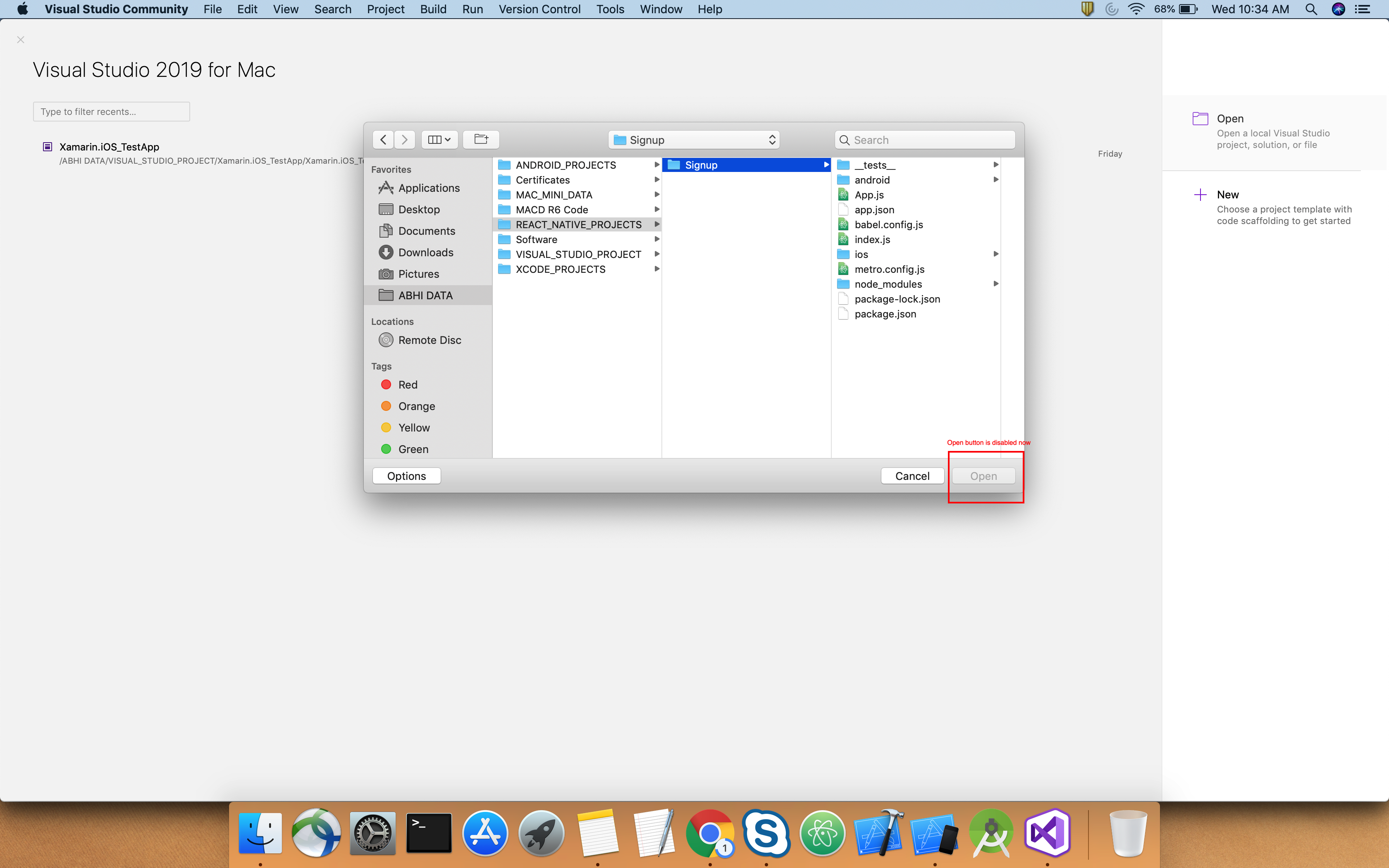
Task: Expand VISUAL_STUDIO_PROJECT folder arrow
Action: point(656,254)
